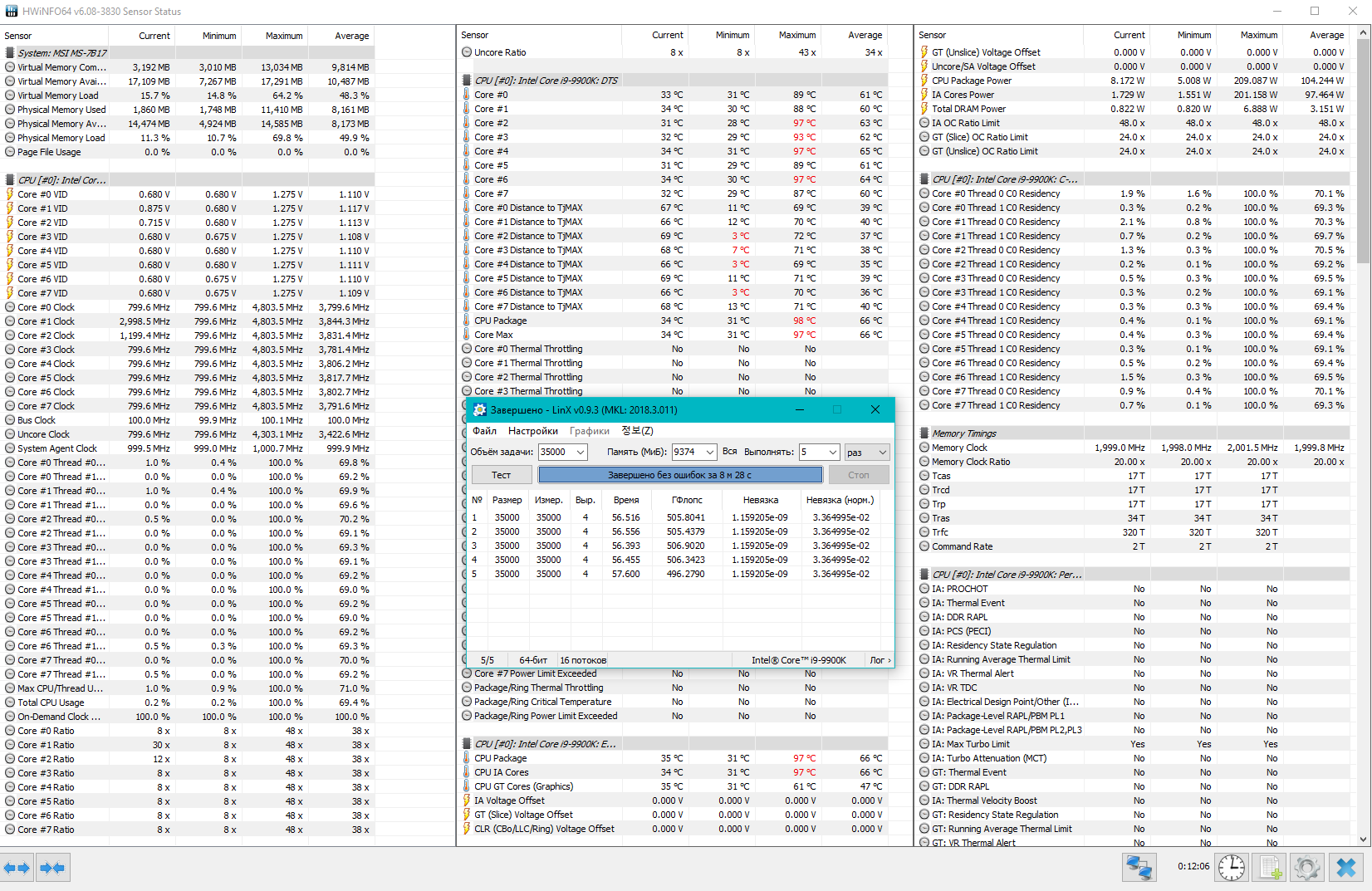Viewport: 1372px width, 891px height.
Task: Click the Вся memory link
Action: pyautogui.click(x=729, y=452)
